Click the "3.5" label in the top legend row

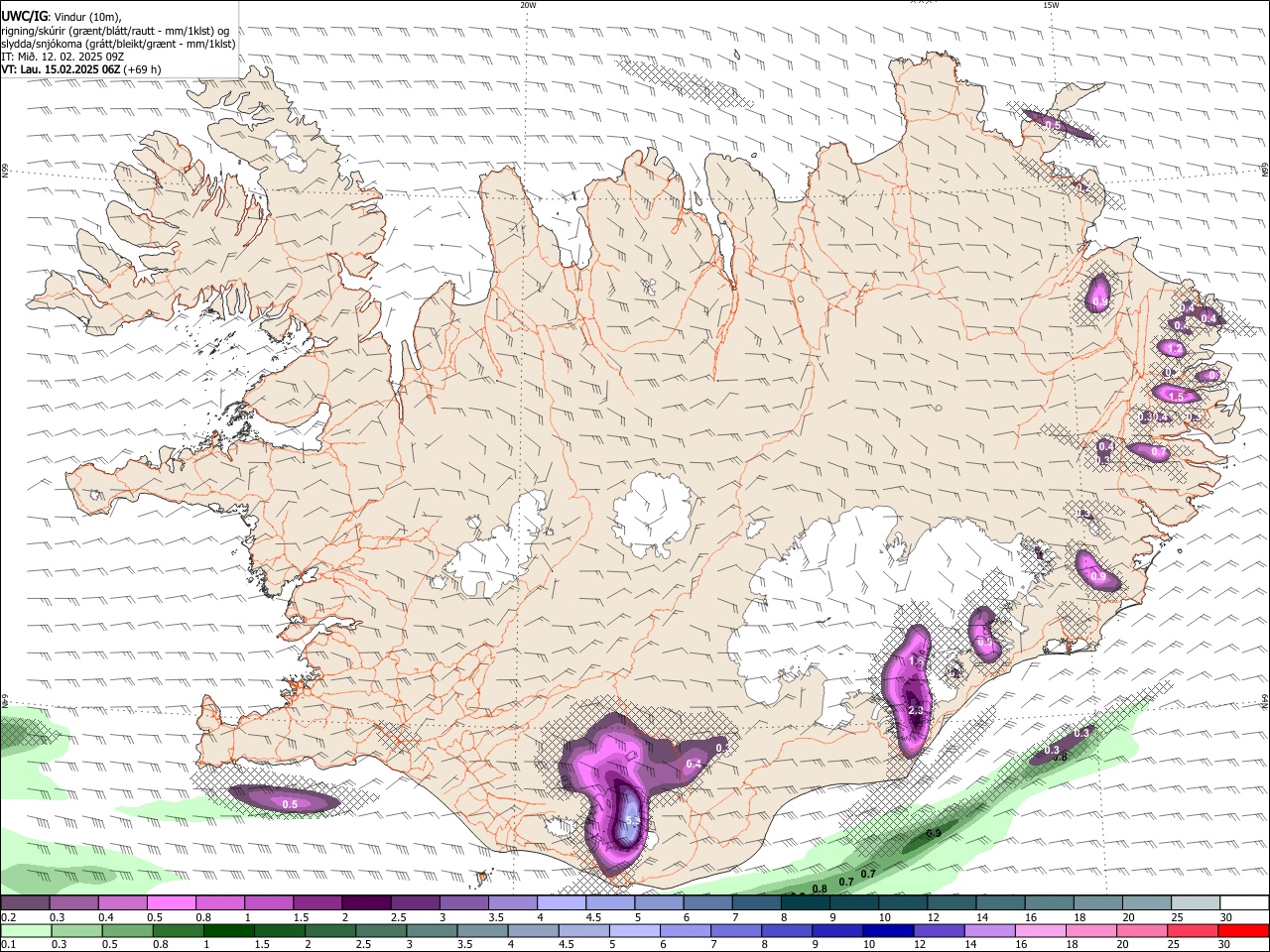coord(496,917)
